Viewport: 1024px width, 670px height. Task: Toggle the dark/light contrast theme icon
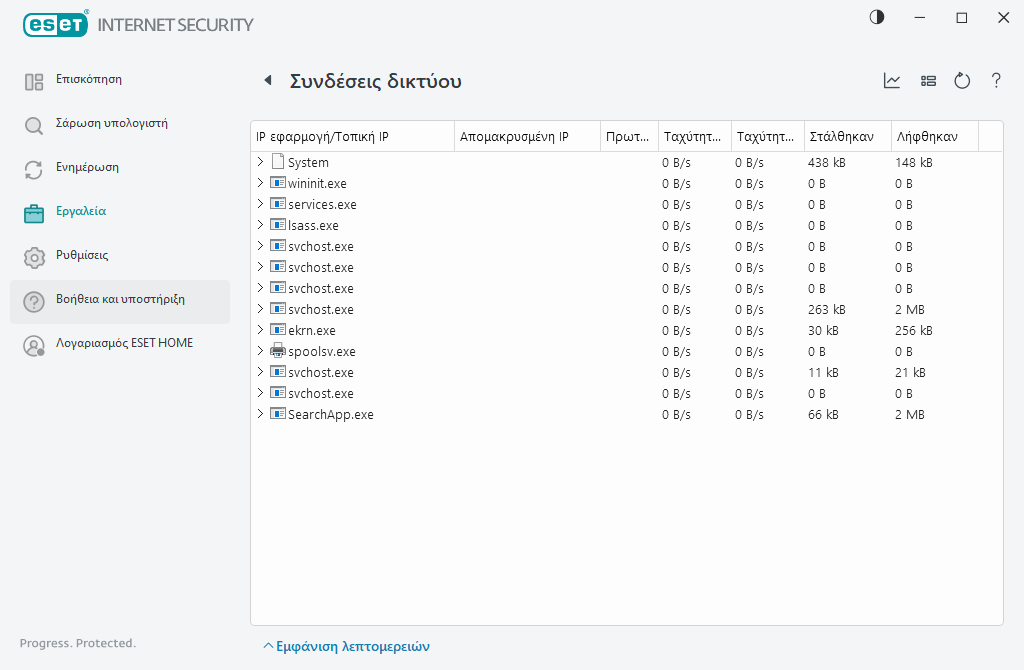pyautogui.click(x=877, y=18)
